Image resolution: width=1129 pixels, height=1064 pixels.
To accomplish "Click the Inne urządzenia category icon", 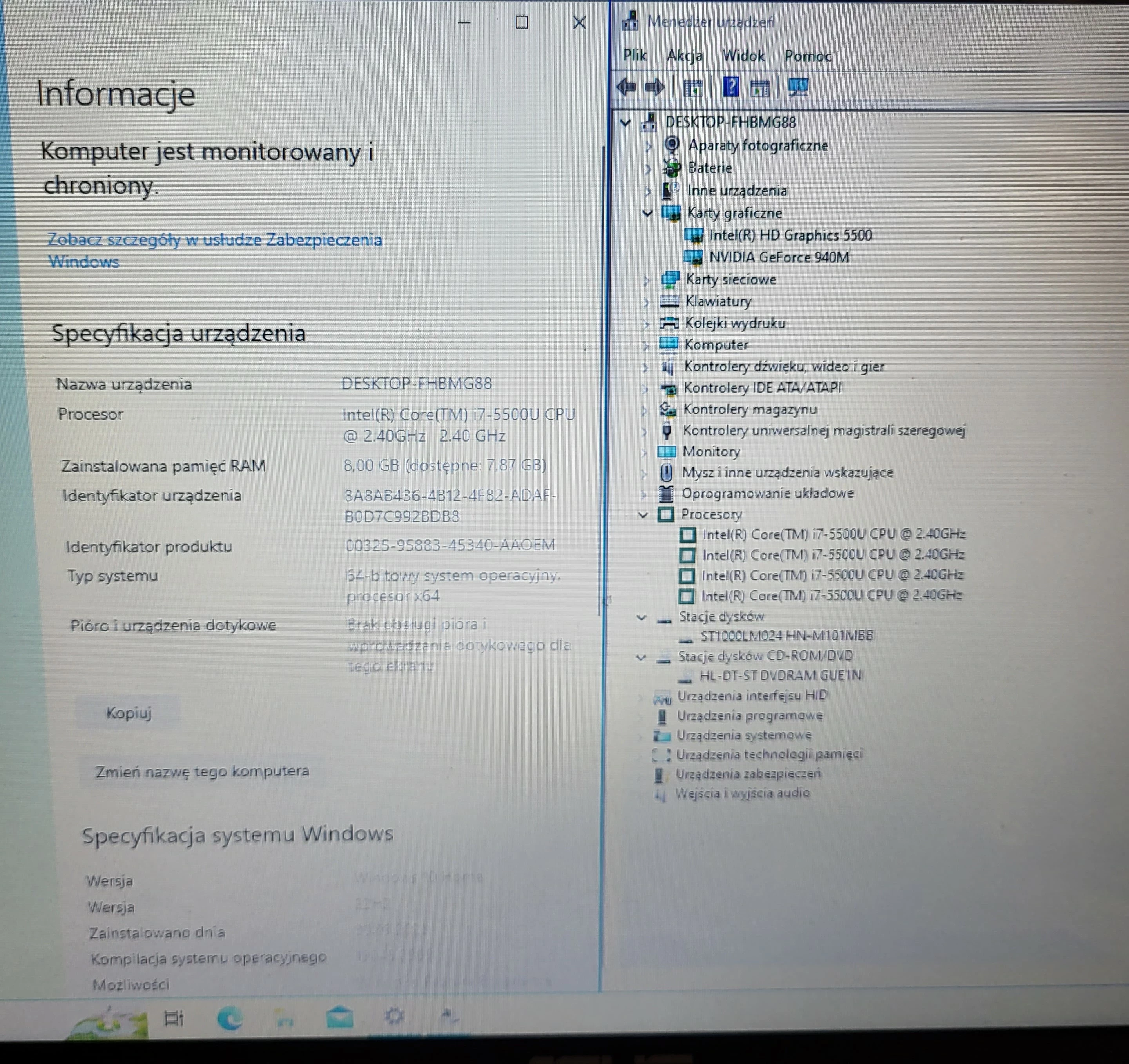I will [x=671, y=191].
